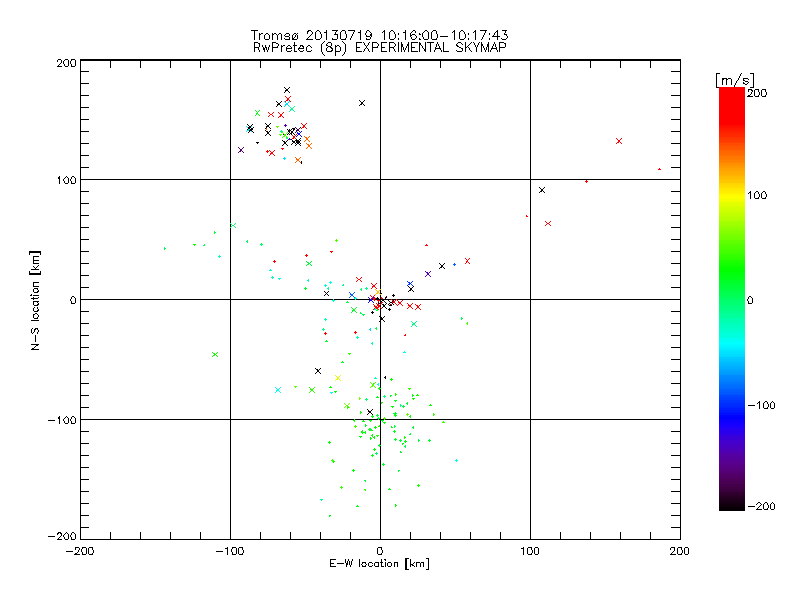The height and width of the screenshot is (600, 800).
Task: Pick the black bottom of the velocity colorbar
Action: click(732, 503)
